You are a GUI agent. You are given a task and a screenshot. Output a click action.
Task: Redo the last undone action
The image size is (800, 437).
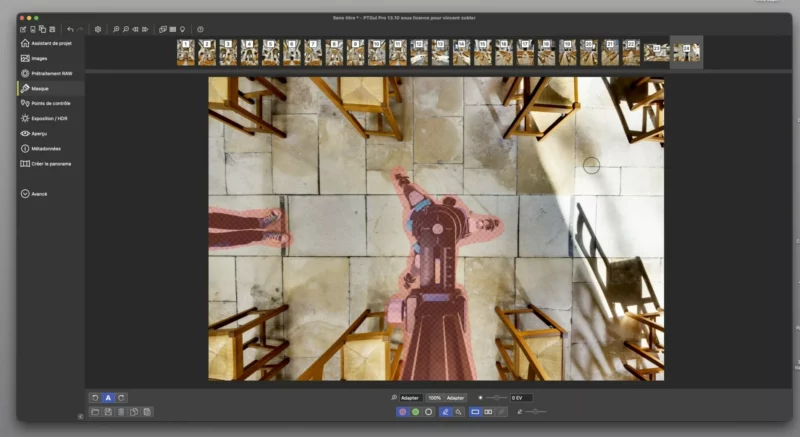point(80,30)
